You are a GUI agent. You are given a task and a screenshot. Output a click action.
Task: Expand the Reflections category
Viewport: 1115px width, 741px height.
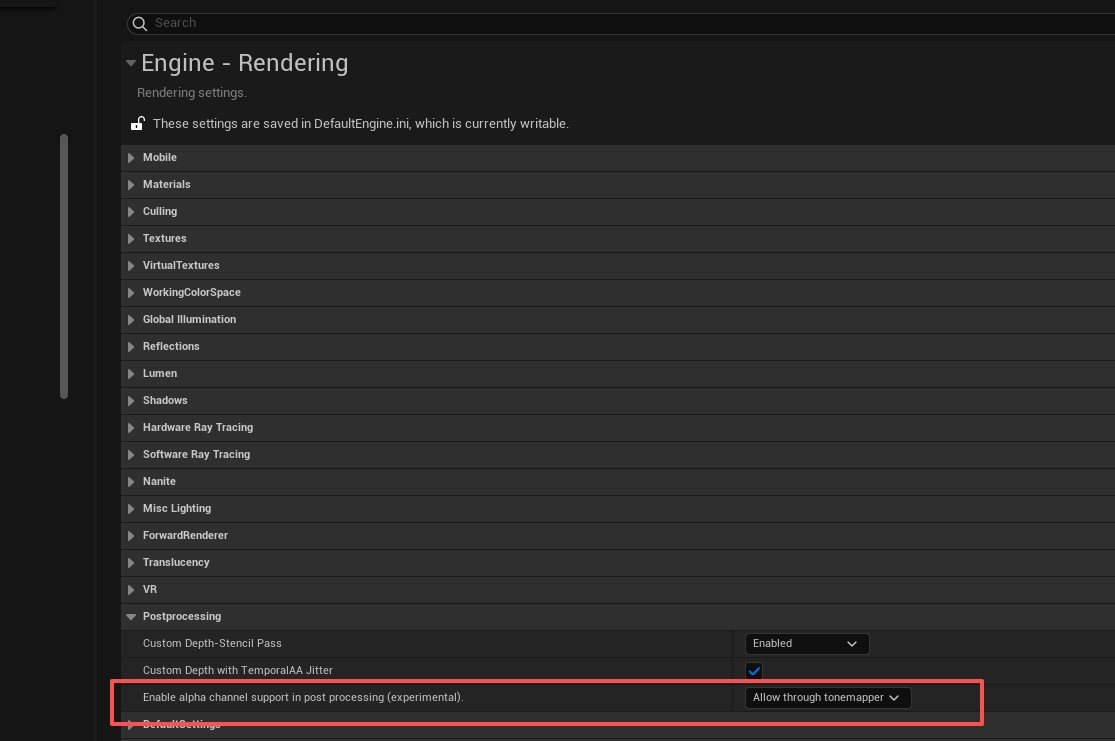131,347
